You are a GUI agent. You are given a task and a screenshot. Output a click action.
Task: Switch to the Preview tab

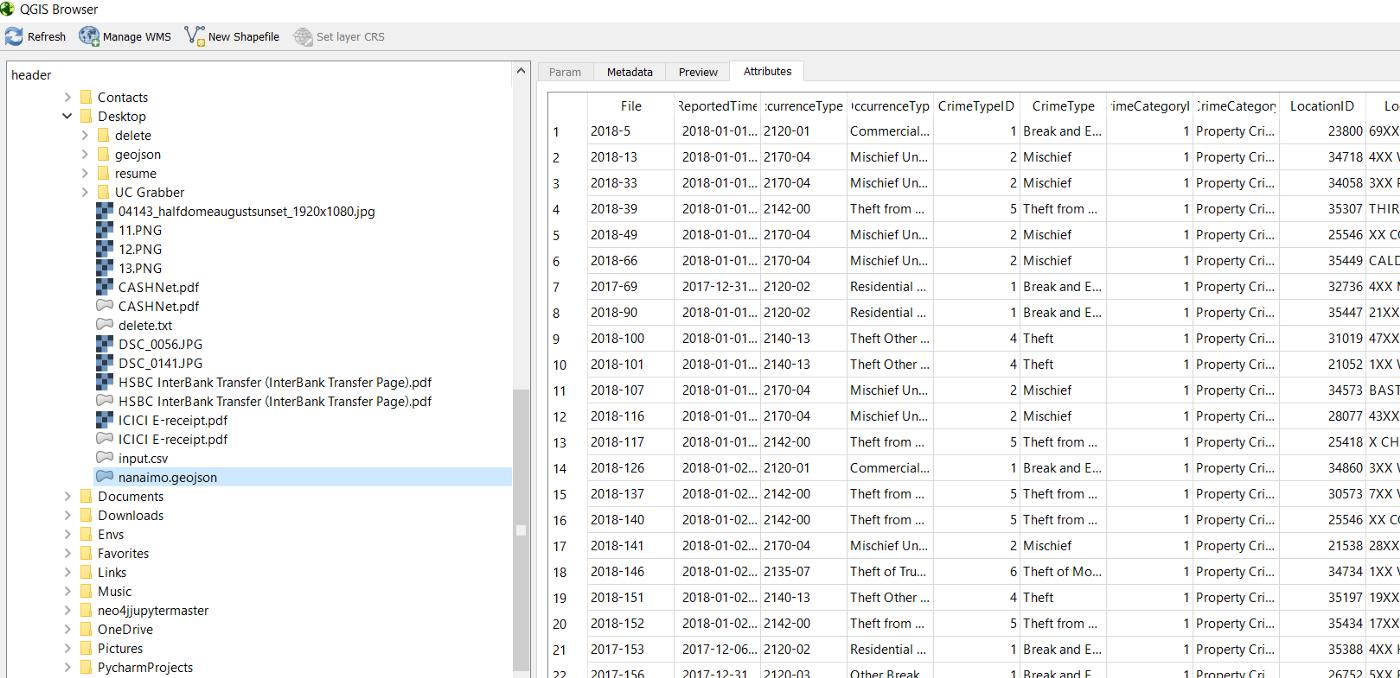pyautogui.click(x=697, y=71)
